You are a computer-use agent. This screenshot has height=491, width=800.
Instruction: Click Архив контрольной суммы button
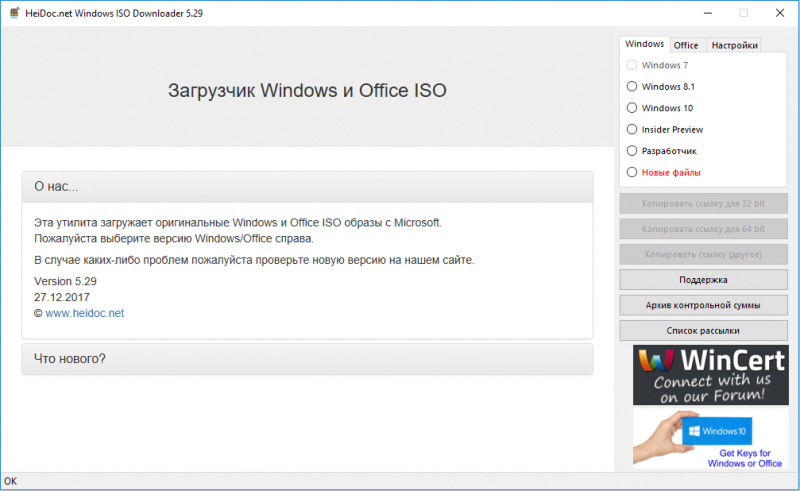(x=704, y=305)
